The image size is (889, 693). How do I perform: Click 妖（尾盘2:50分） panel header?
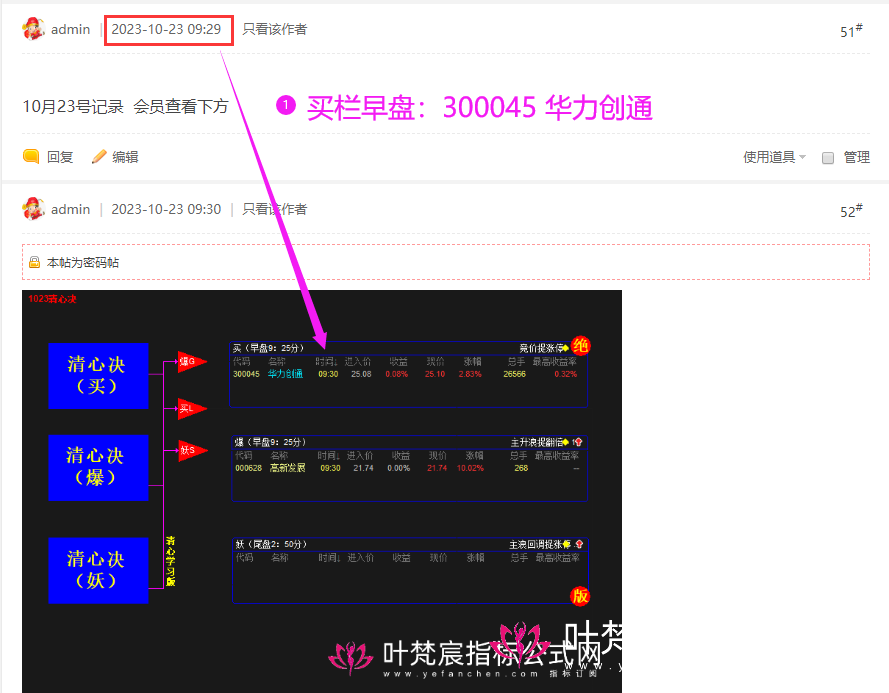coord(272,544)
